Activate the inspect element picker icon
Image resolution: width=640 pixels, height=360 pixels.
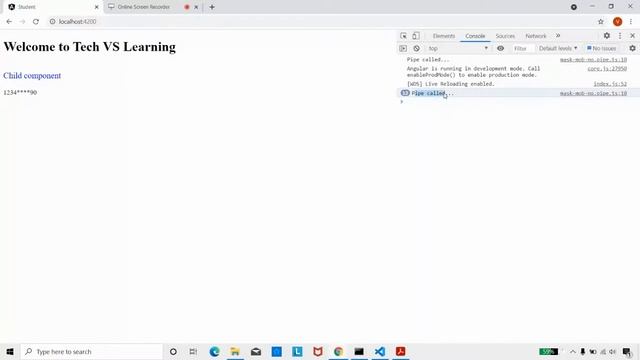tap(403, 36)
